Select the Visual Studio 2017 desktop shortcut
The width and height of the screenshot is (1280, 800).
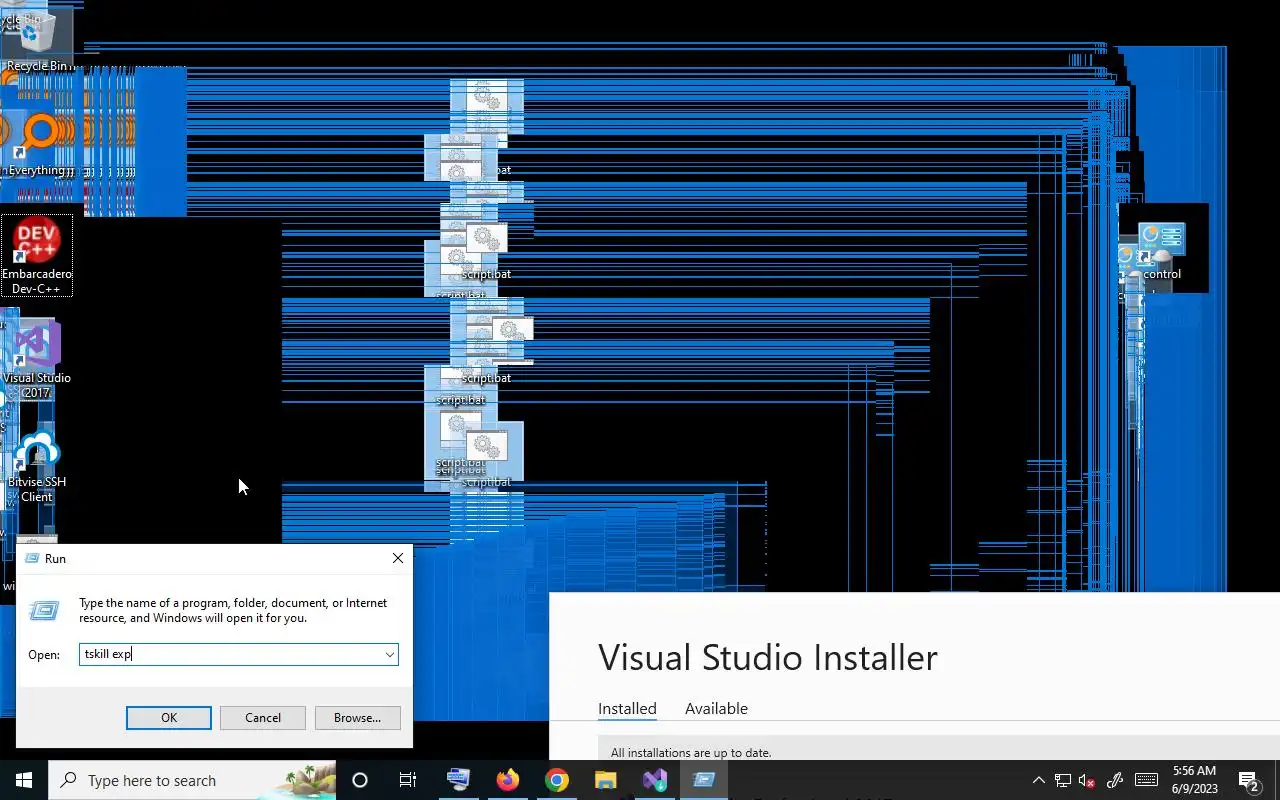pyautogui.click(x=37, y=360)
